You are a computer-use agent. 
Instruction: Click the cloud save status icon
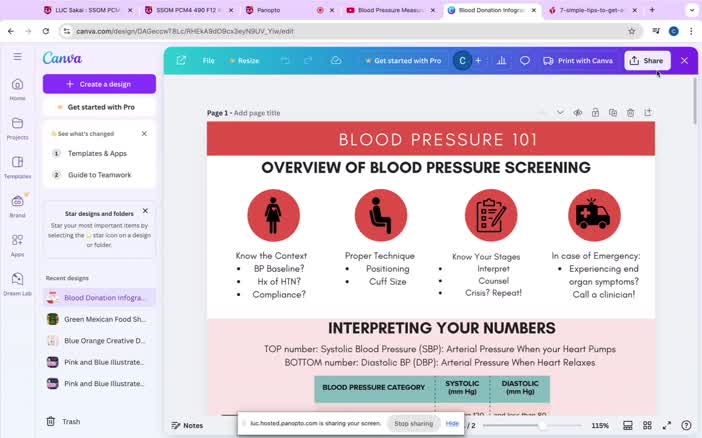point(336,60)
